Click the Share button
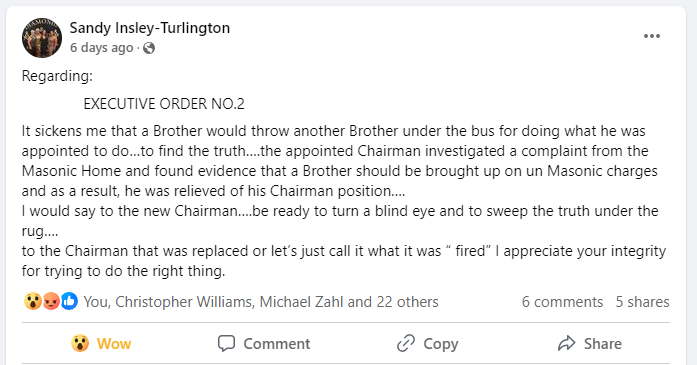Viewport: 697px width, 365px height. tap(589, 343)
